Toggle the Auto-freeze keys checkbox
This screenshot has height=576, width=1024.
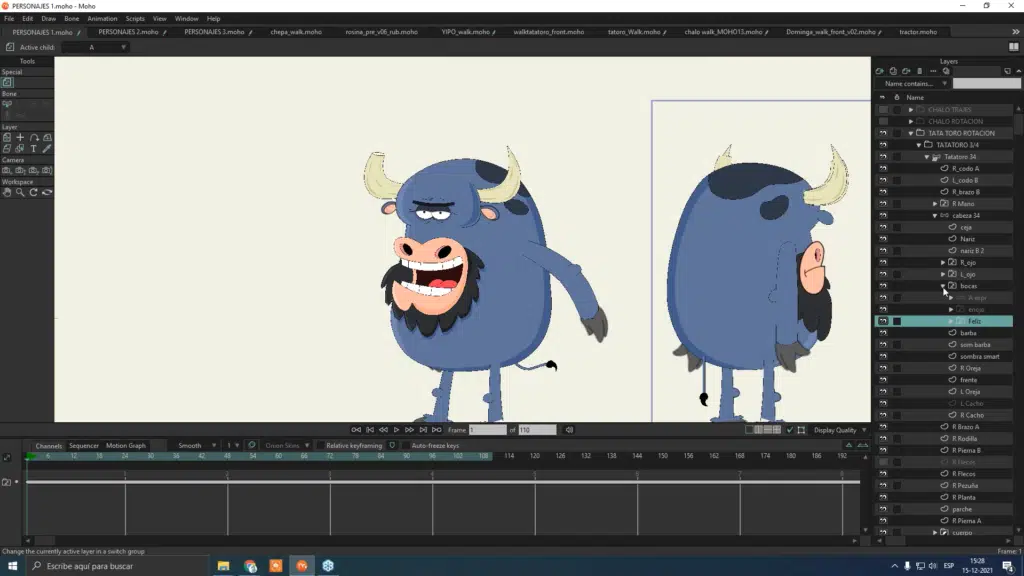(406, 445)
